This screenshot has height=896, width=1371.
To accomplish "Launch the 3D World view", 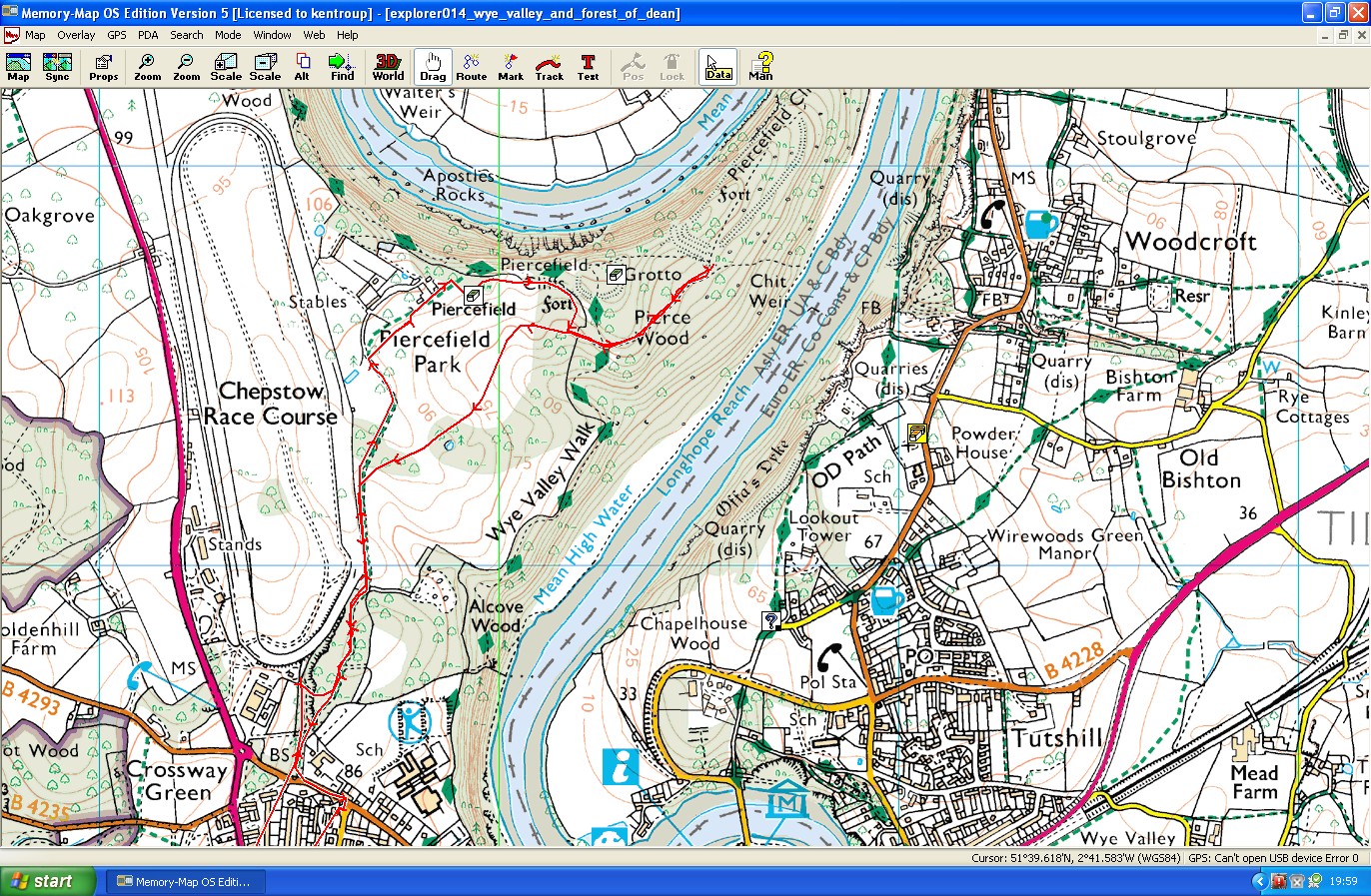I will click(388, 67).
